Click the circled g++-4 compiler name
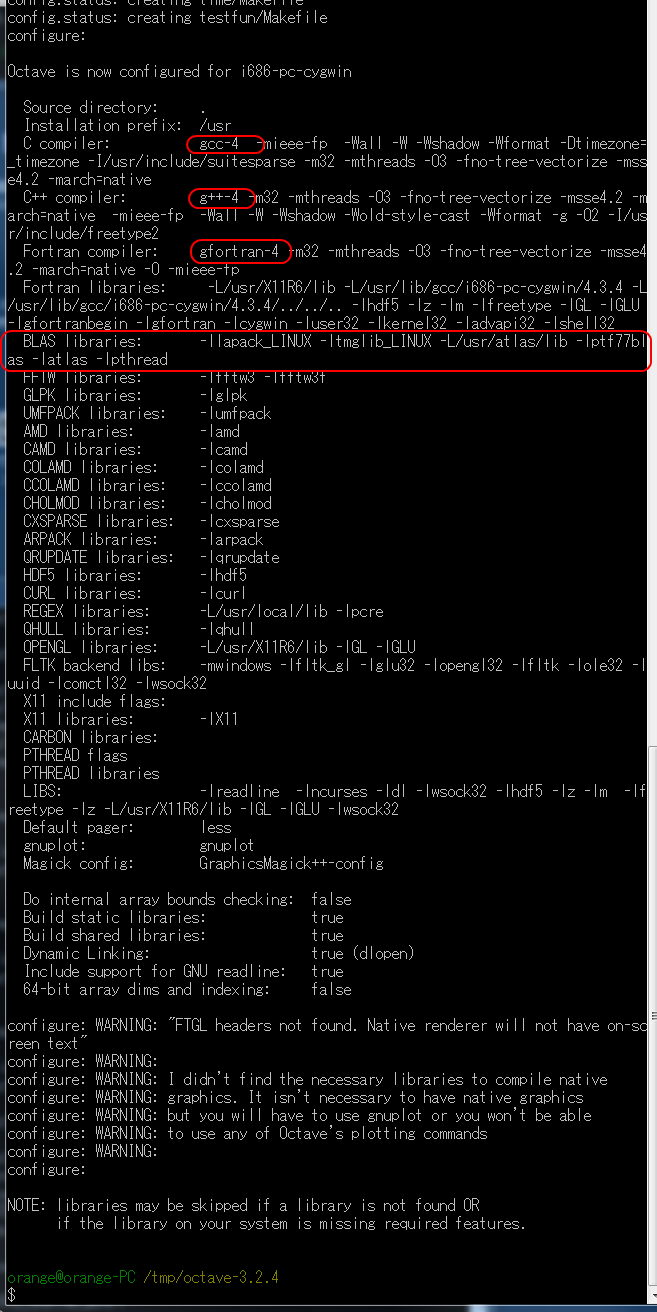 220,197
